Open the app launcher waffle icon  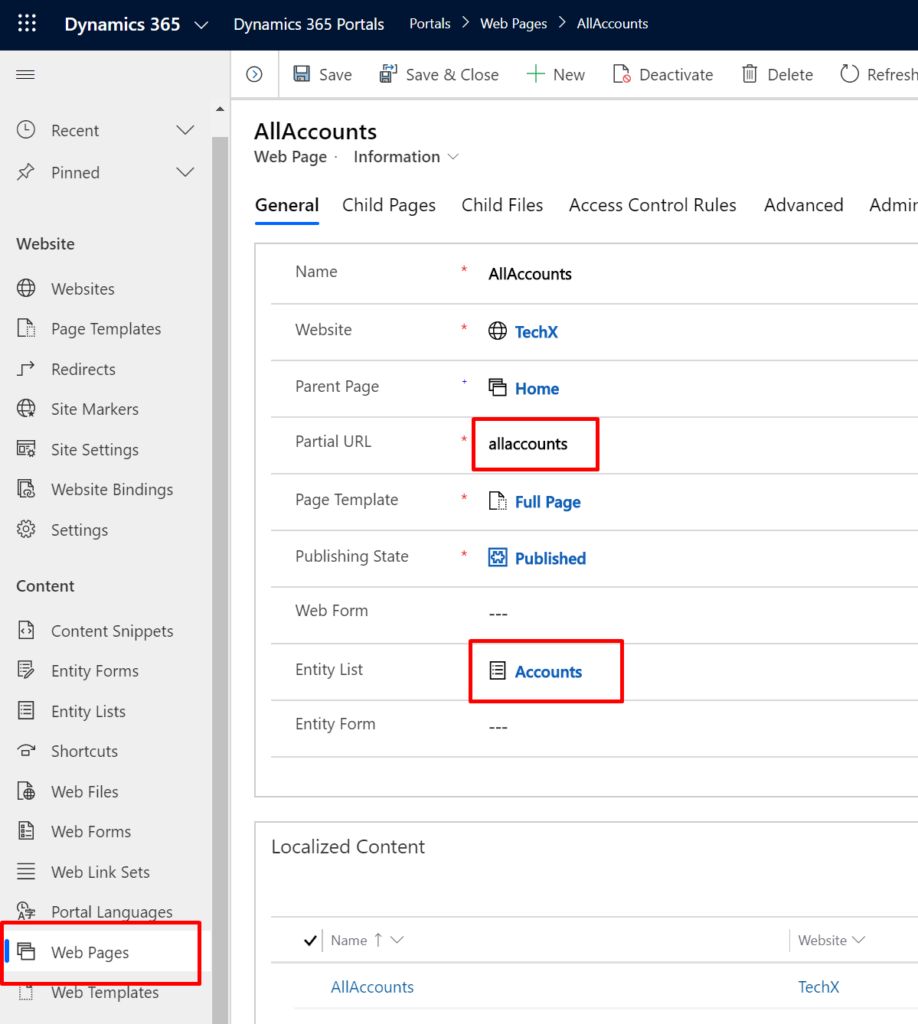(x=27, y=24)
